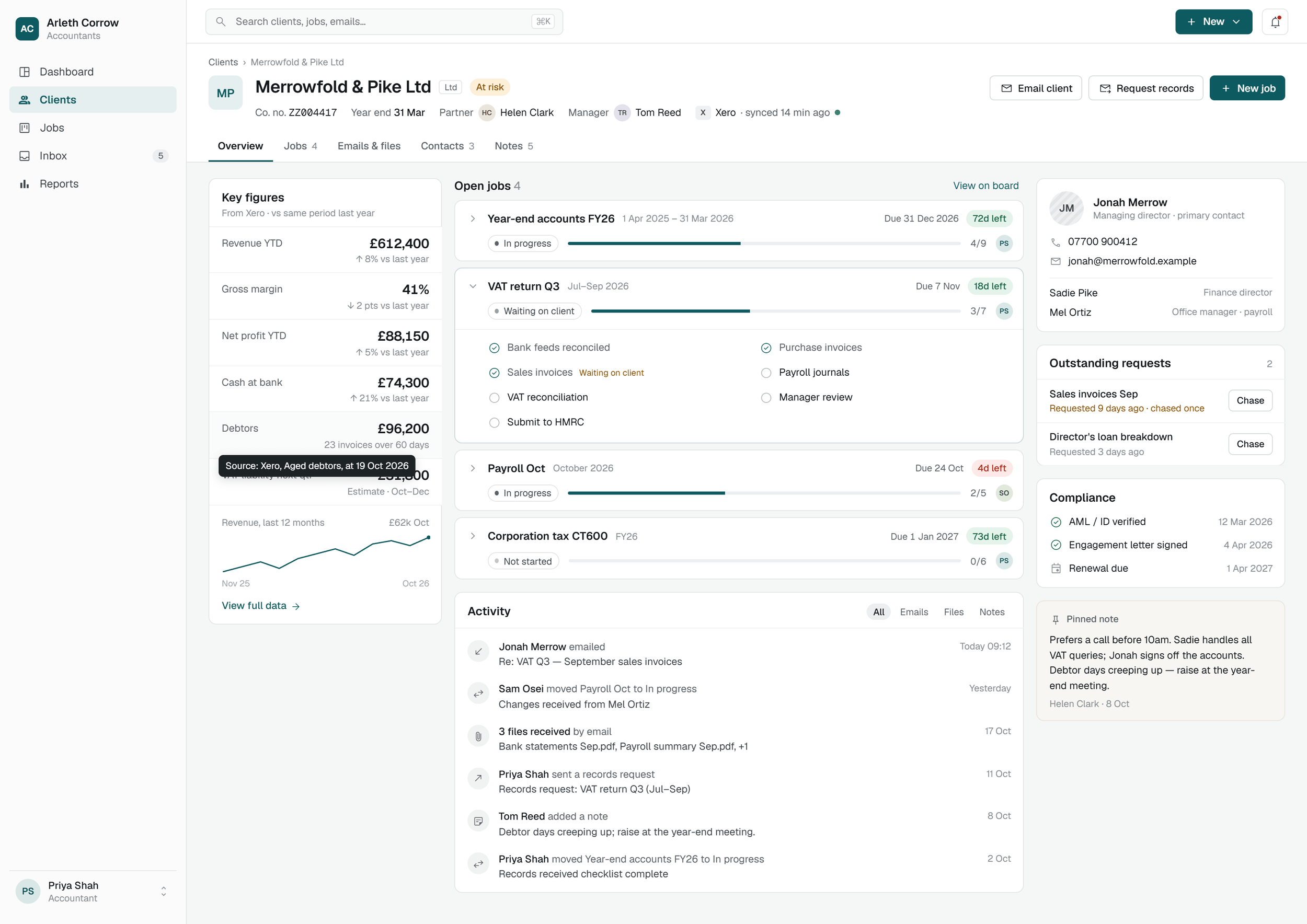Click the calendar icon beside Renewal due
The width and height of the screenshot is (1307, 924).
1056,569
